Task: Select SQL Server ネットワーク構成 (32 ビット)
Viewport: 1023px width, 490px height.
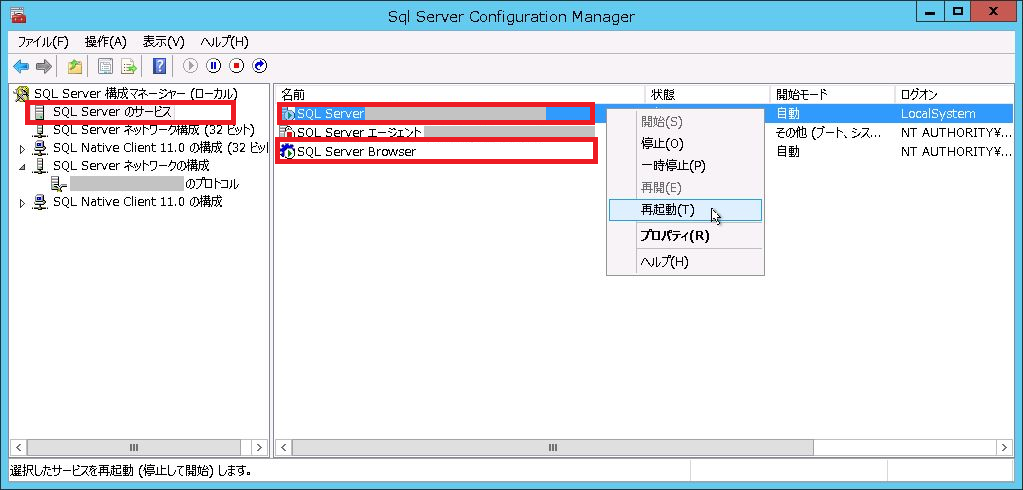Action: click(153, 130)
